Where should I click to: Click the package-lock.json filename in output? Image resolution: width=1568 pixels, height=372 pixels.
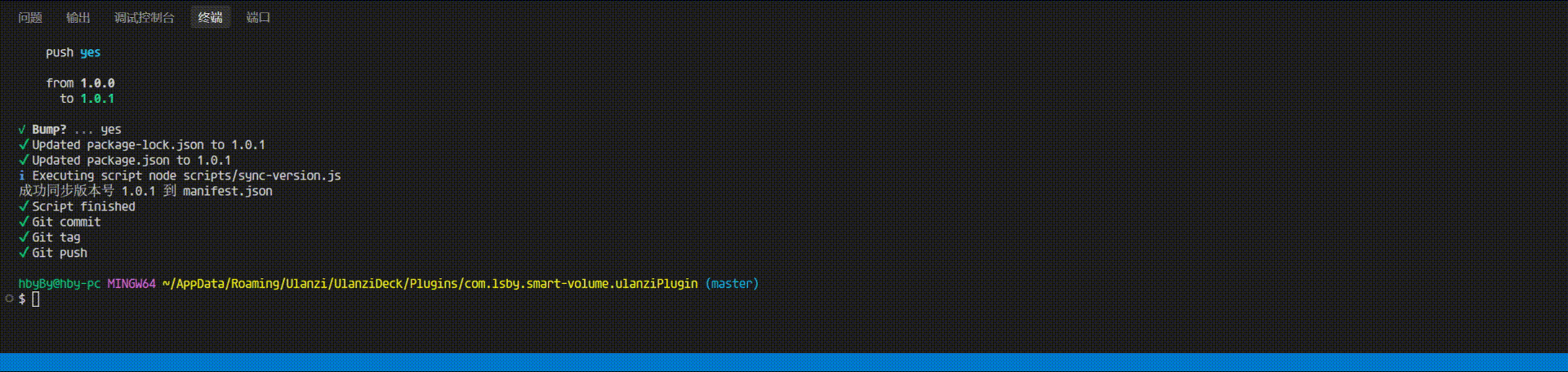(145, 144)
